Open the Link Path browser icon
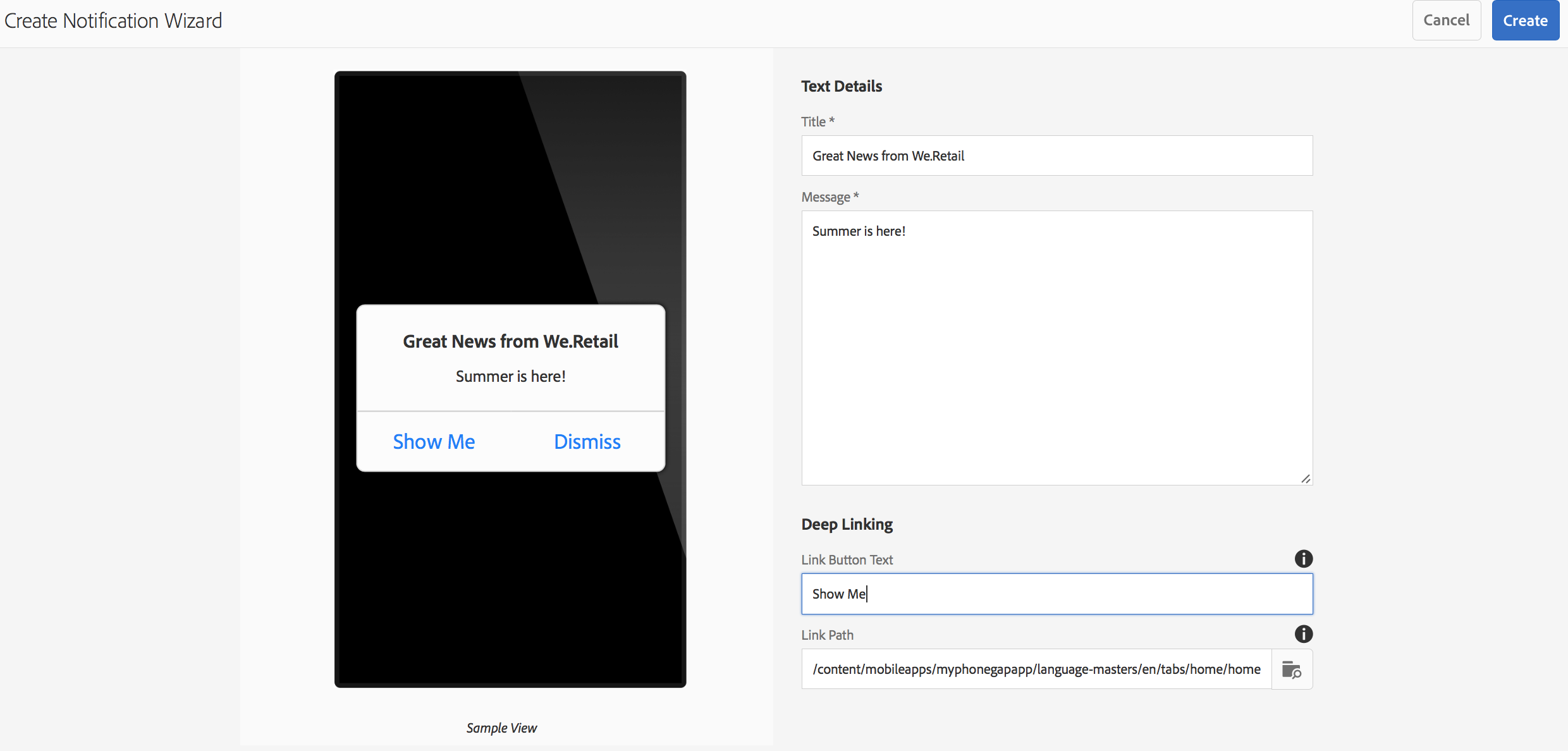This screenshot has width=1568, height=751. click(x=1291, y=669)
